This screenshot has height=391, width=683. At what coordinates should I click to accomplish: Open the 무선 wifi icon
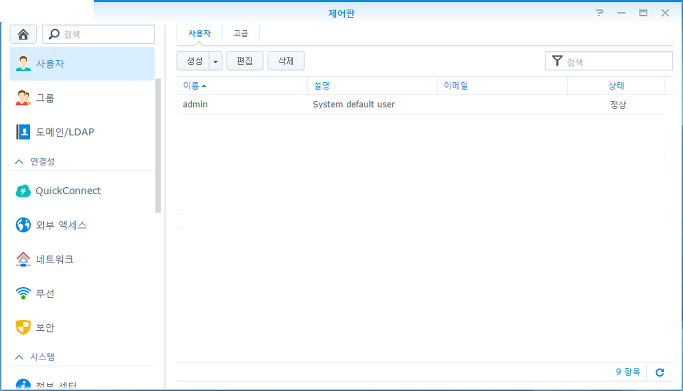(23, 293)
